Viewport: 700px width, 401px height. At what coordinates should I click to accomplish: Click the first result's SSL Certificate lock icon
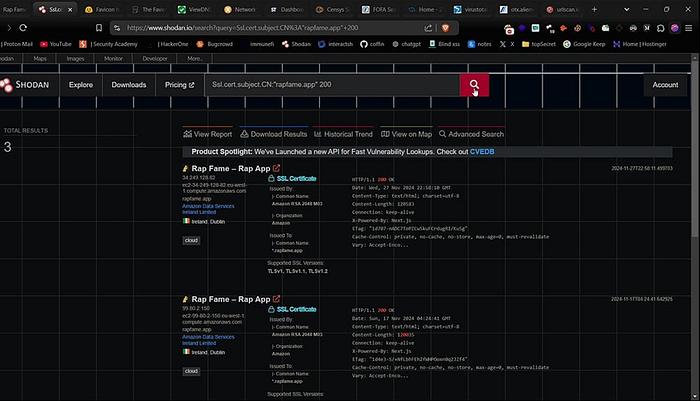271,178
